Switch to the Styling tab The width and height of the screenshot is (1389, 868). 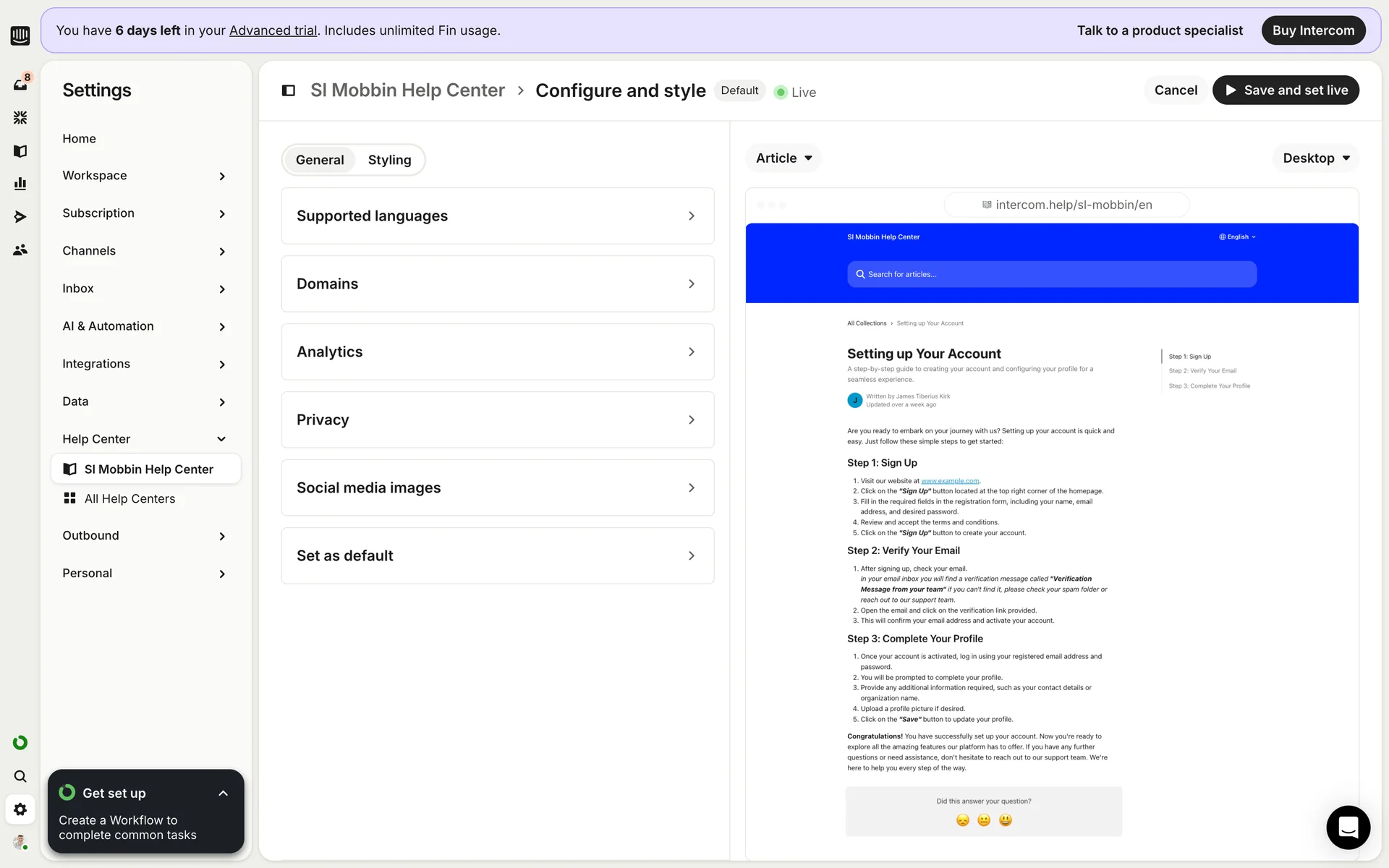389,160
